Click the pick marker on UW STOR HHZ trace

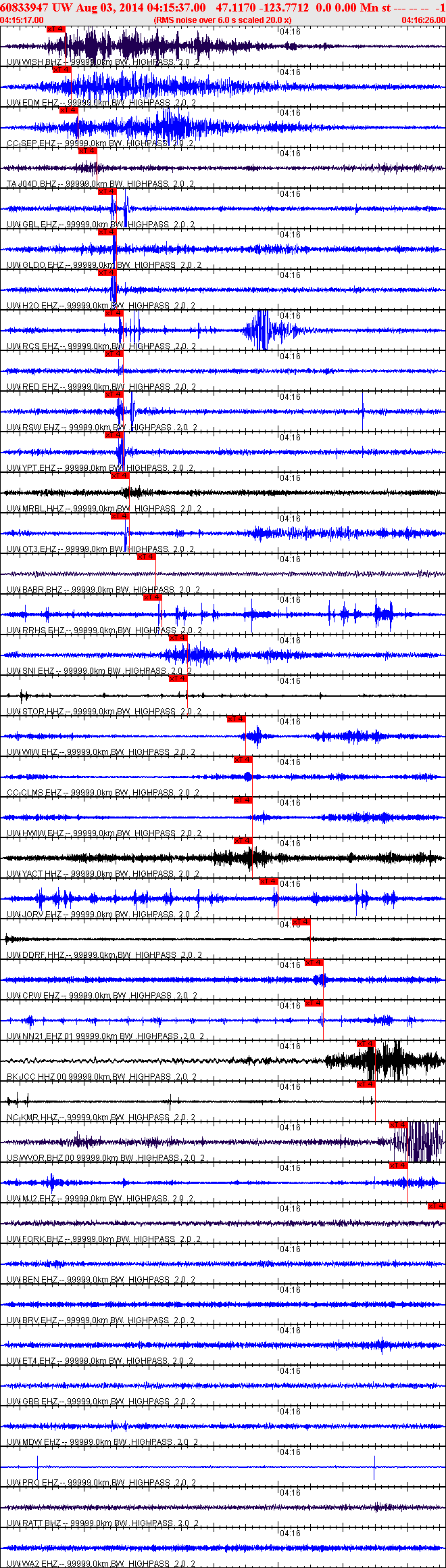pyautogui.click(x=178, y=678)
